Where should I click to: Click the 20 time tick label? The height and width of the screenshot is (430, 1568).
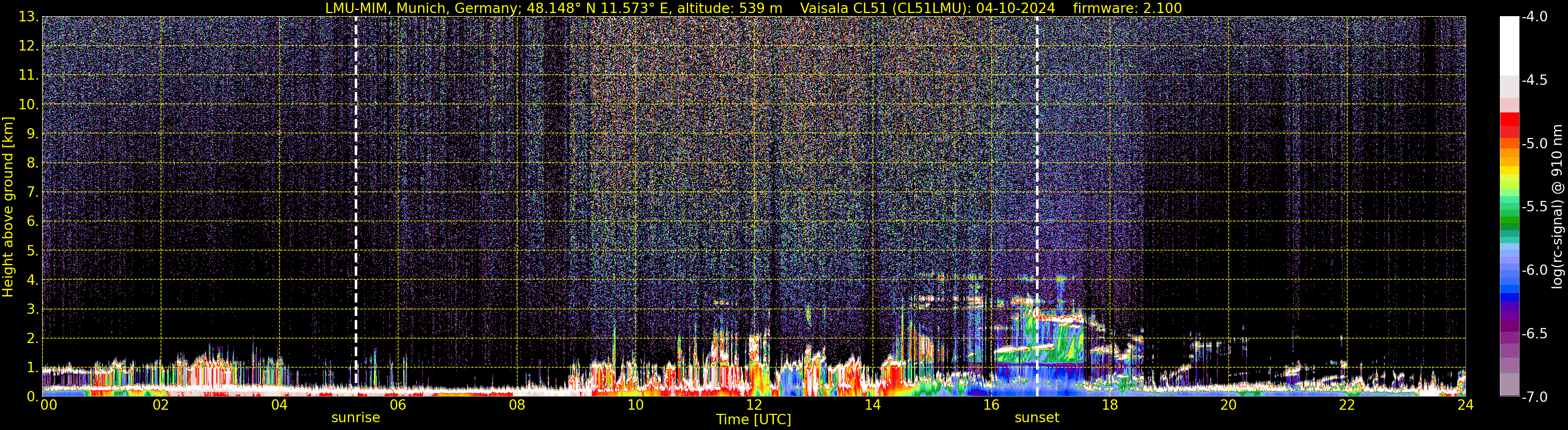pyautogui.click(x=1229, y=405)
